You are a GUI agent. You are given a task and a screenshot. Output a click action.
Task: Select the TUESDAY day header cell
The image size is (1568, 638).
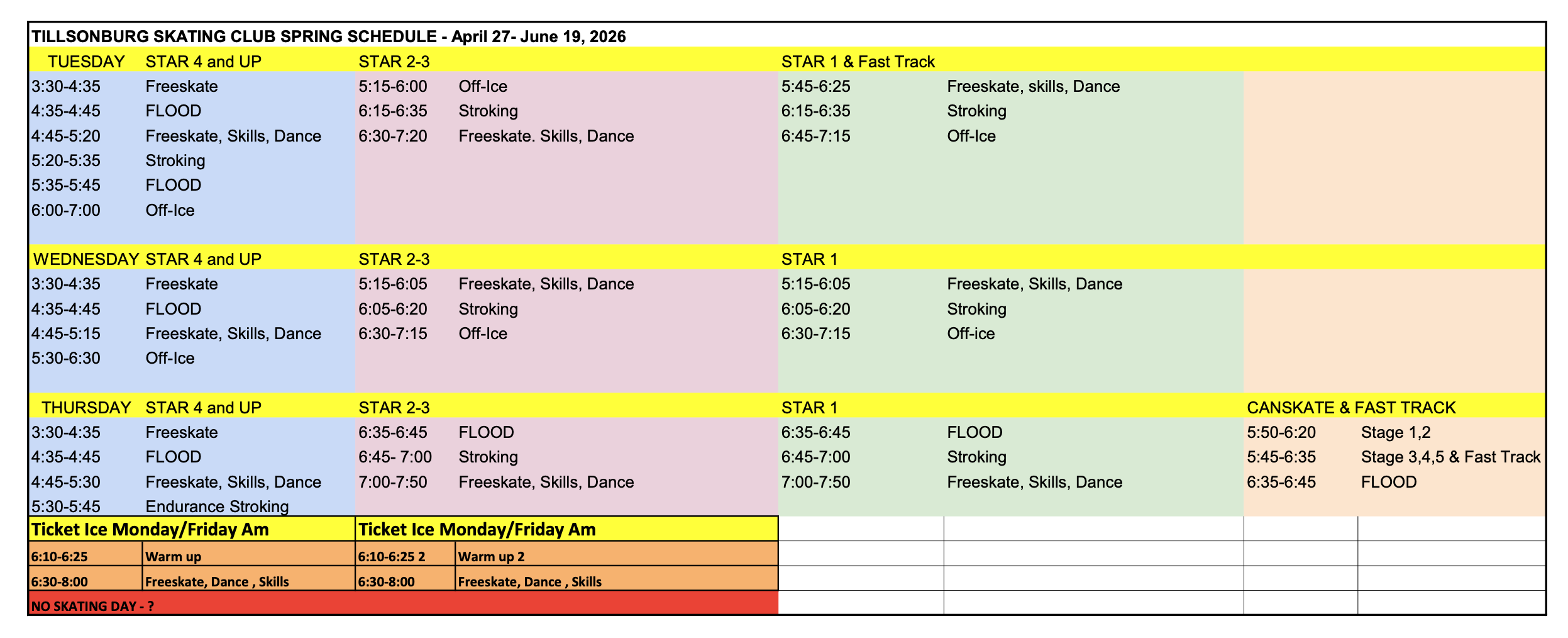tap(86, 62)
